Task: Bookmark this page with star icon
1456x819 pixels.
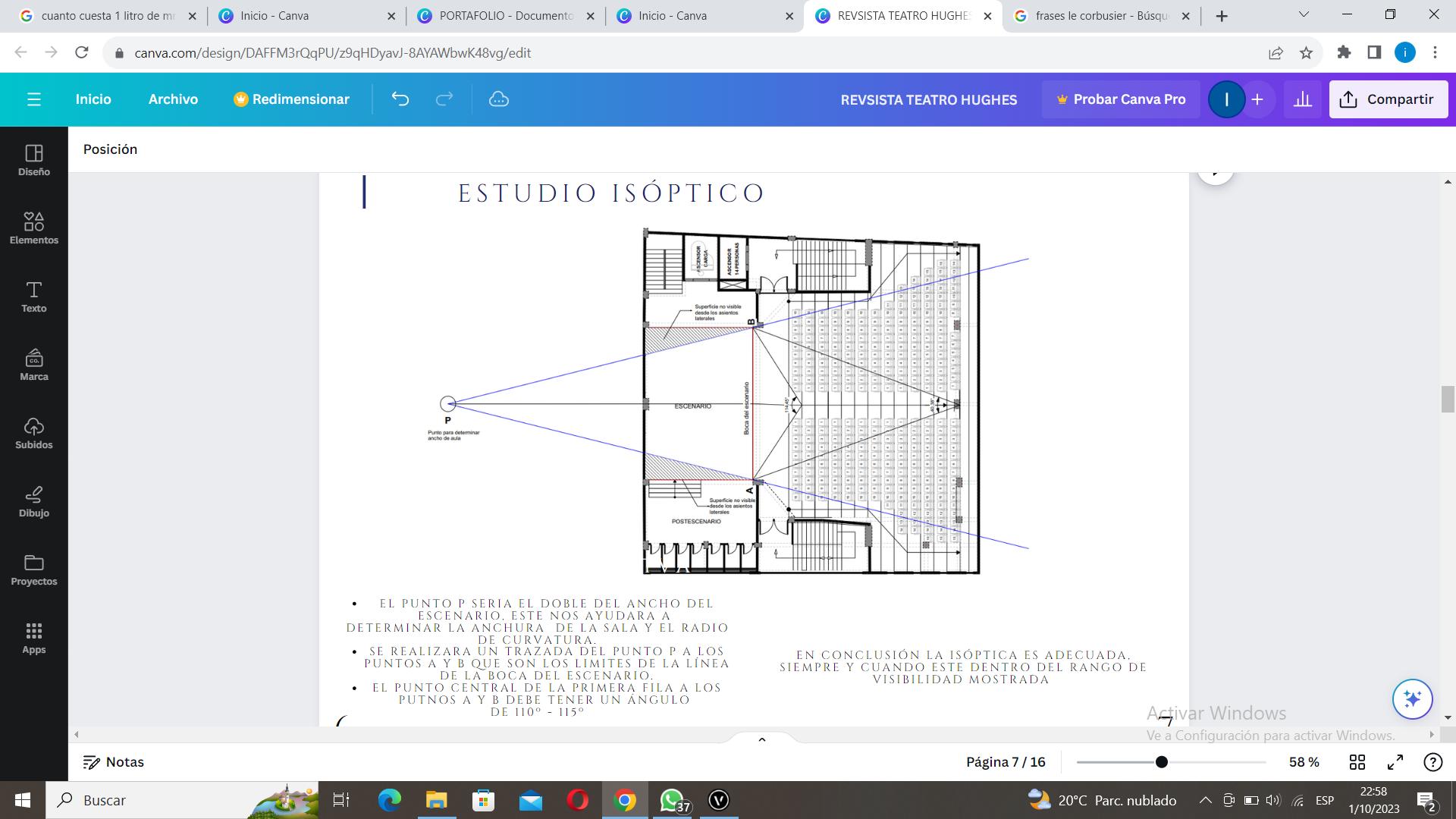Action: 1306,52
